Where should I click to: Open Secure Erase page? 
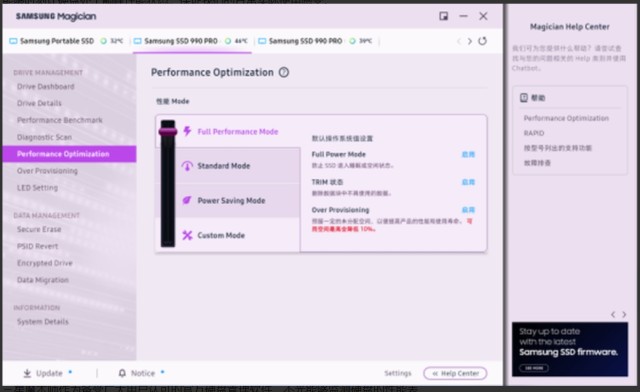pyautogui.click(x=39, y=229)
